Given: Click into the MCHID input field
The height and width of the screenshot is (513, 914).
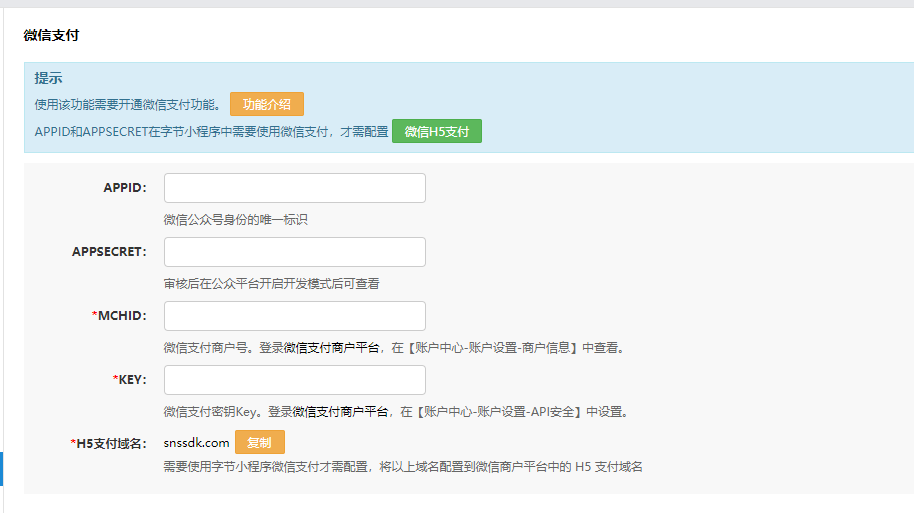Looking at the screenshot, I should 295,316.
